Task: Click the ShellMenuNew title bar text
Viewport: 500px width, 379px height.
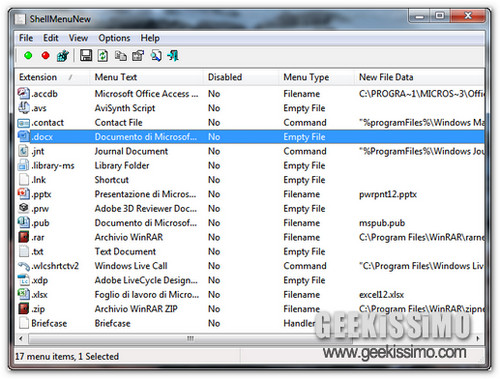Action: point(60,19)
